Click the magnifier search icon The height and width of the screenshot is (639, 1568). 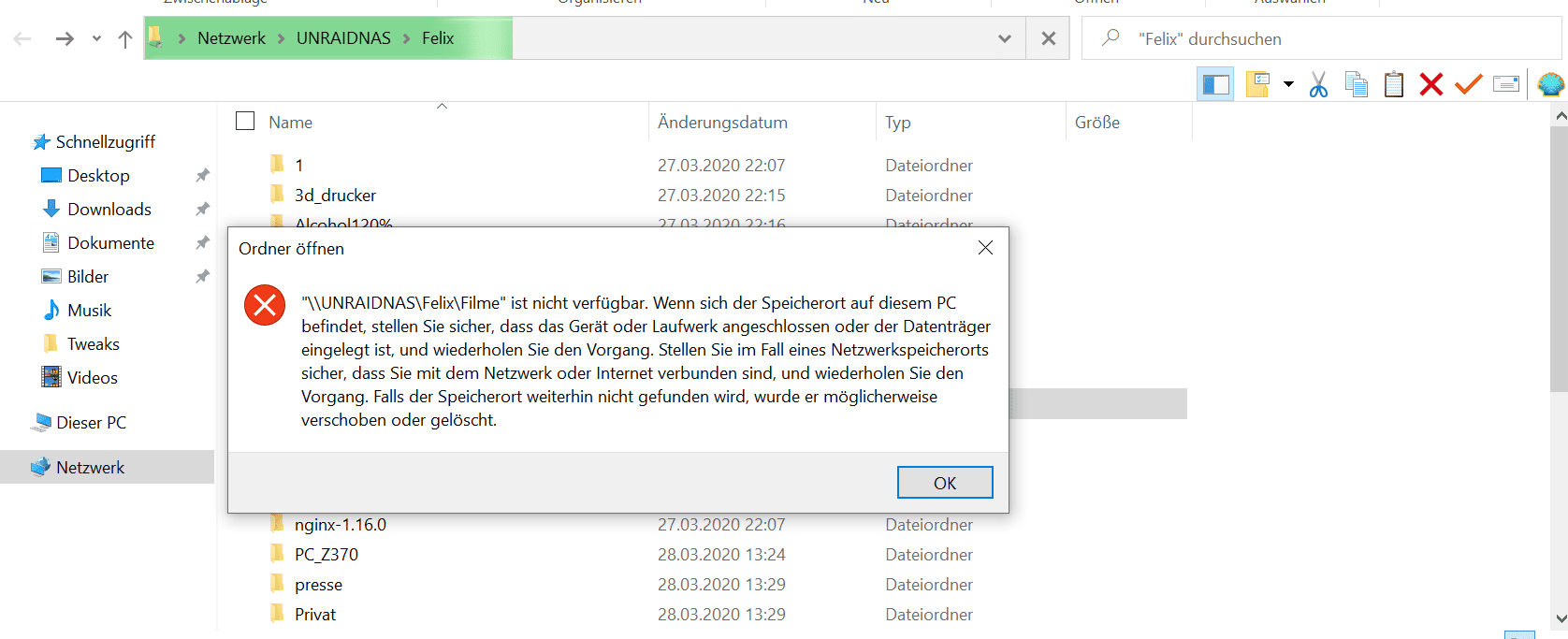1111,37
